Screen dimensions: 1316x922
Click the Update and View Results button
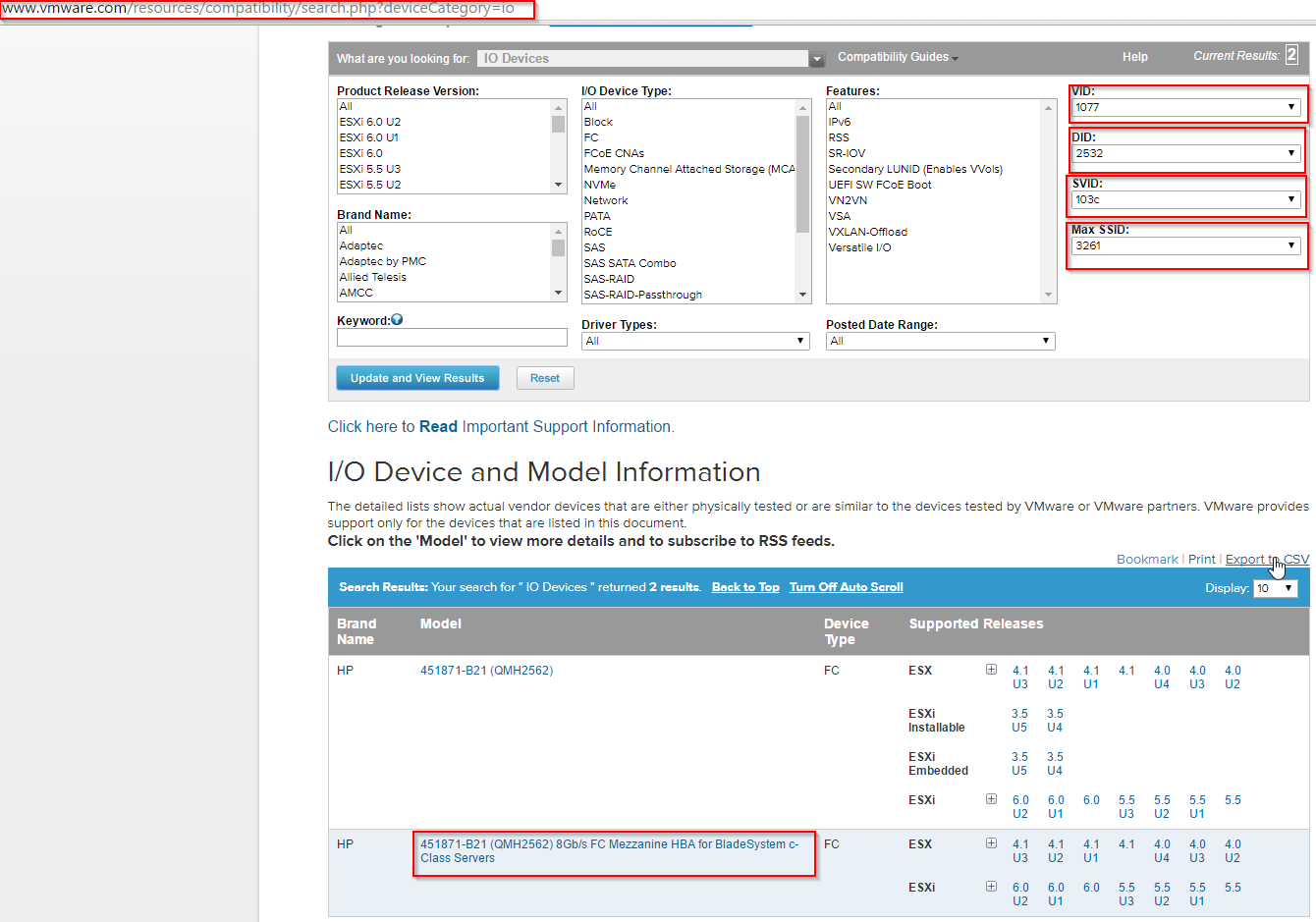coord(417,378)
